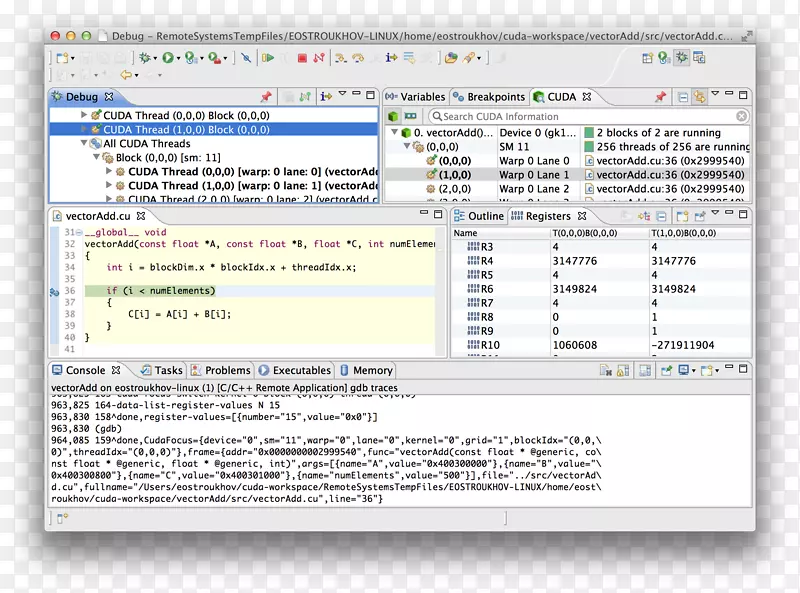
Task: Expand CUDA Thread (0,0,0) Block (0,0,0)
Action: [x=84, y=116]
